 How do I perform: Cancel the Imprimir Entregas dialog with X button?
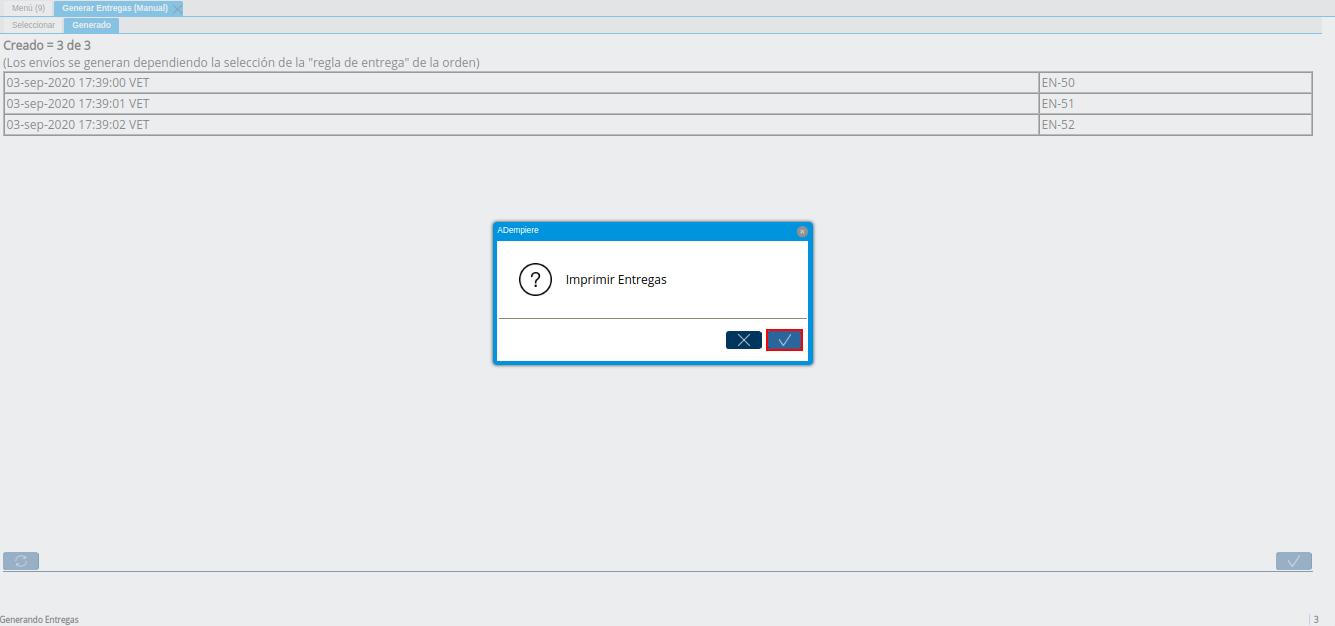(x=744, y=340)
